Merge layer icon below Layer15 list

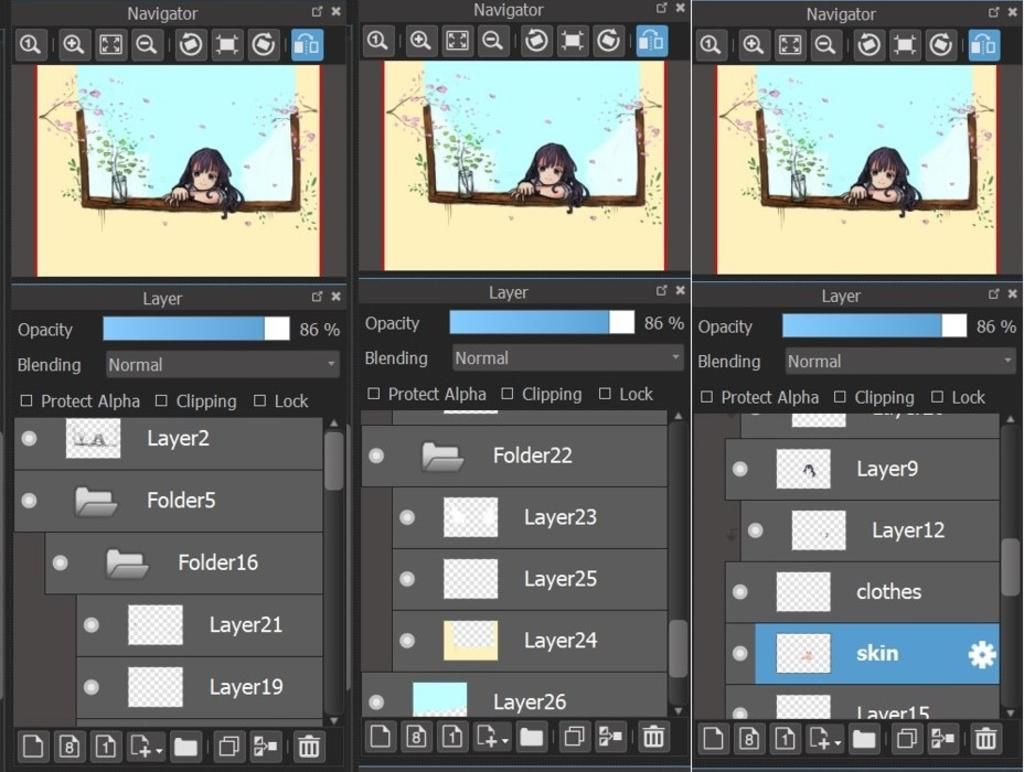point(943,739)
